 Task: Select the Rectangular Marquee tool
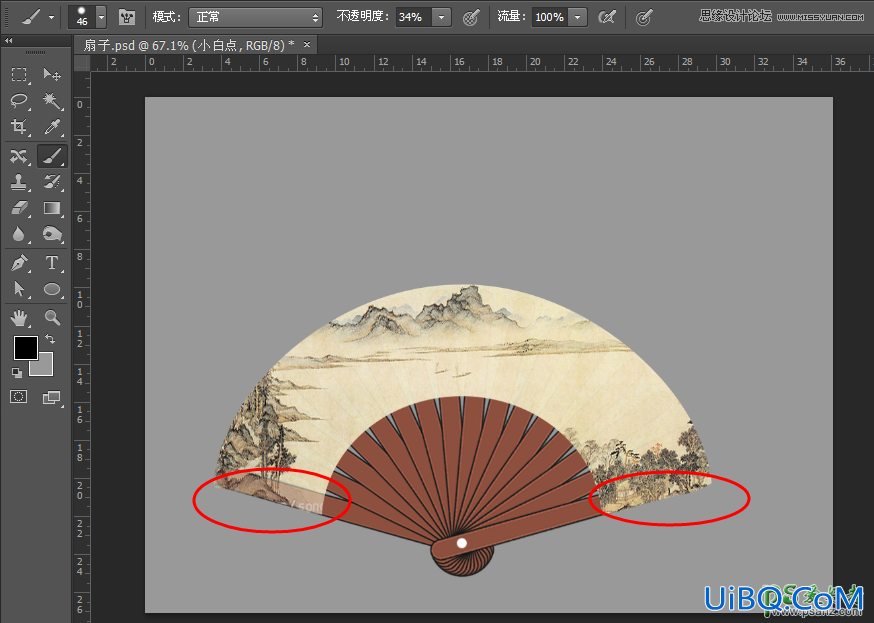point(19,75)
